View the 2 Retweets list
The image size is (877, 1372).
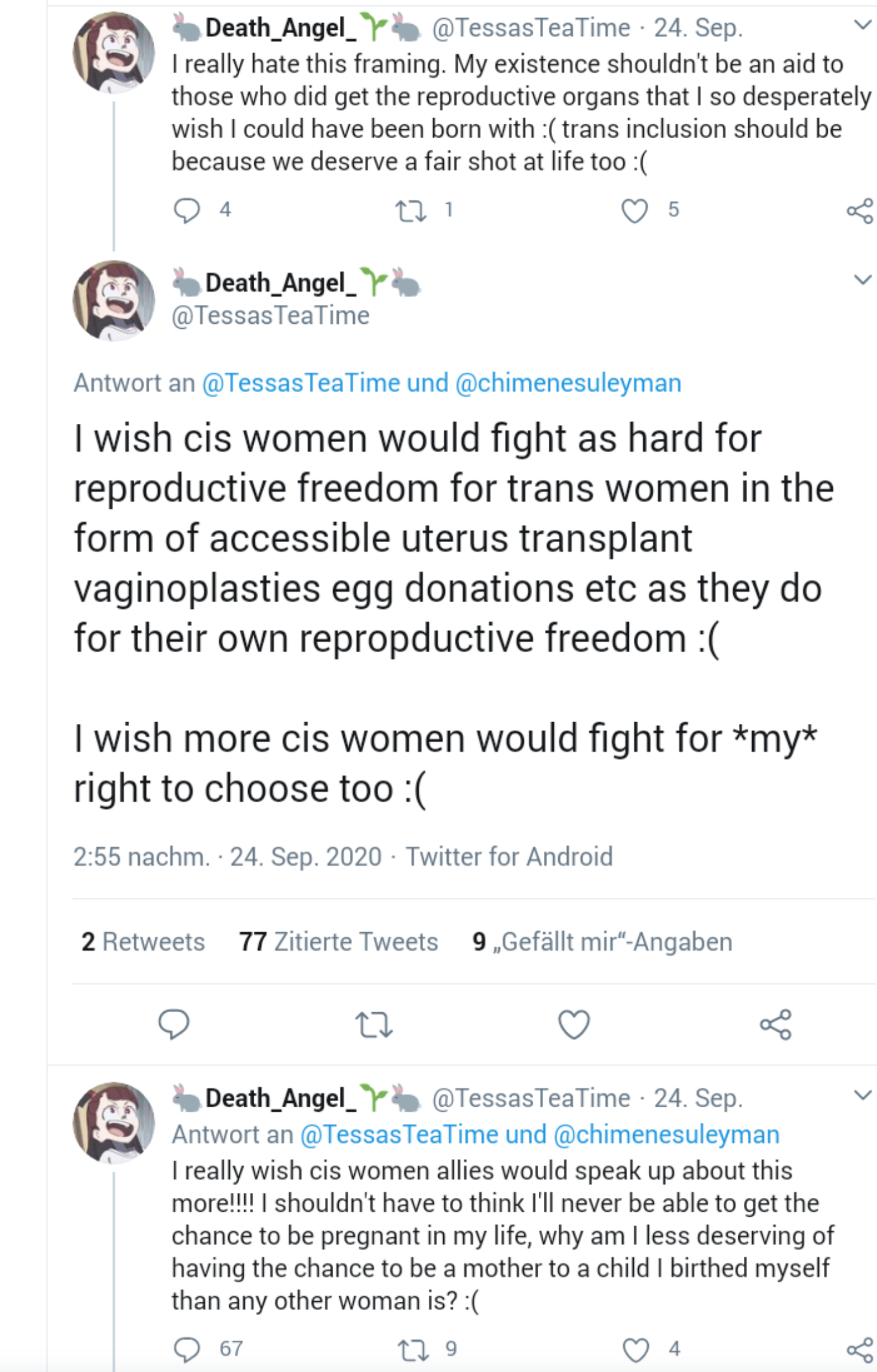pos(143,942)
